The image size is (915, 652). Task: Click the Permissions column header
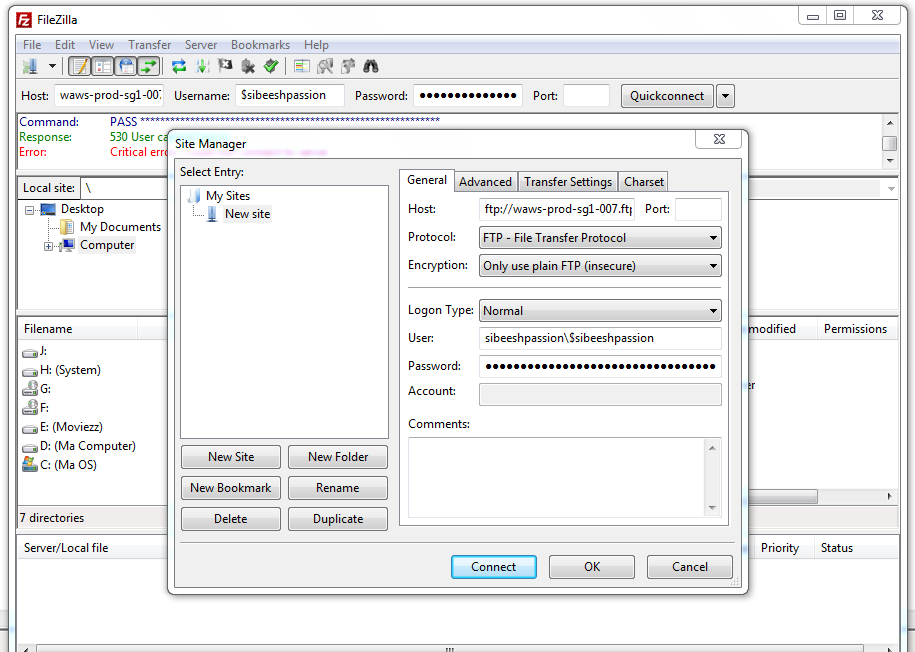(x=855, y=329)
